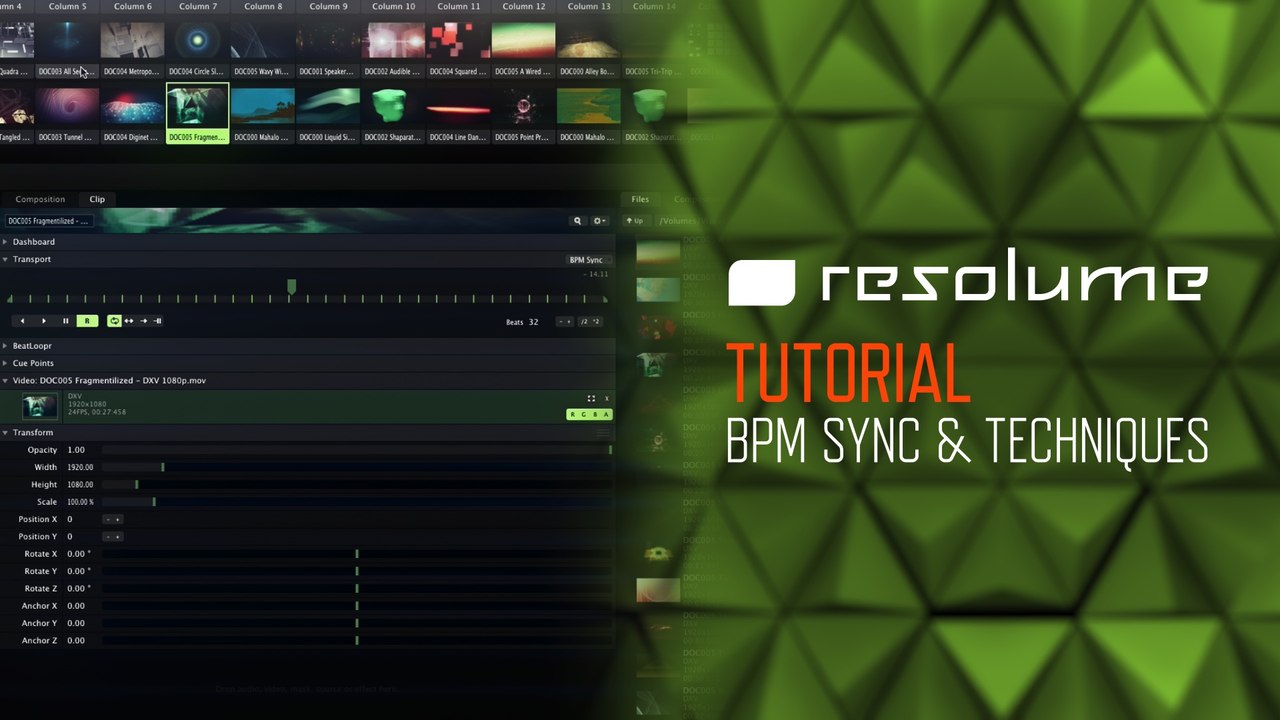This screenshot has width=1280, height=720.
Task: Click the Width slider handle
Action: pos(163,467)
